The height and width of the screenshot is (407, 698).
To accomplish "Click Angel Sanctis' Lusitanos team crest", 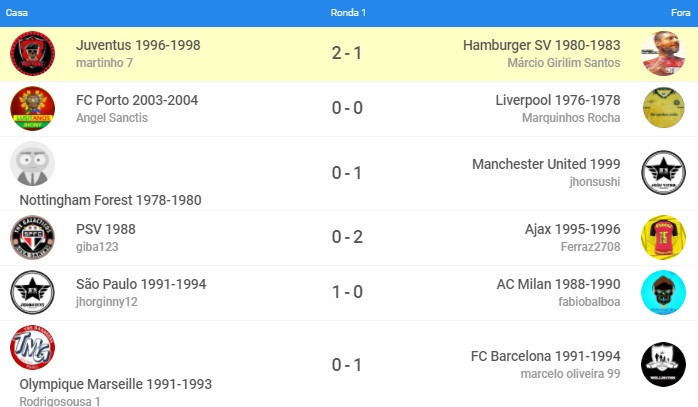I will [32, 108].
